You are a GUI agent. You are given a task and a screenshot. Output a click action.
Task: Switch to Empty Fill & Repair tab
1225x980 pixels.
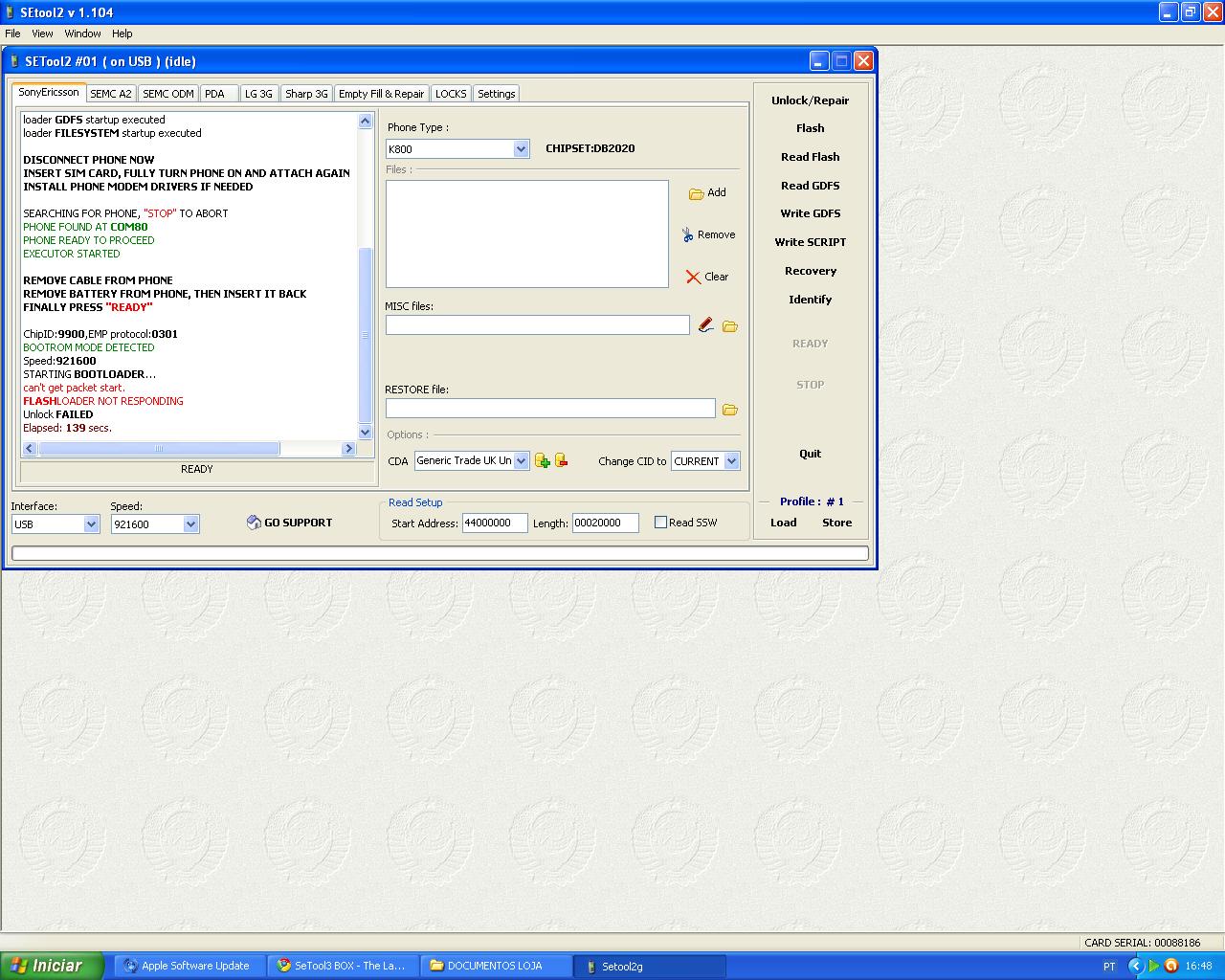[x=381, y=94]
